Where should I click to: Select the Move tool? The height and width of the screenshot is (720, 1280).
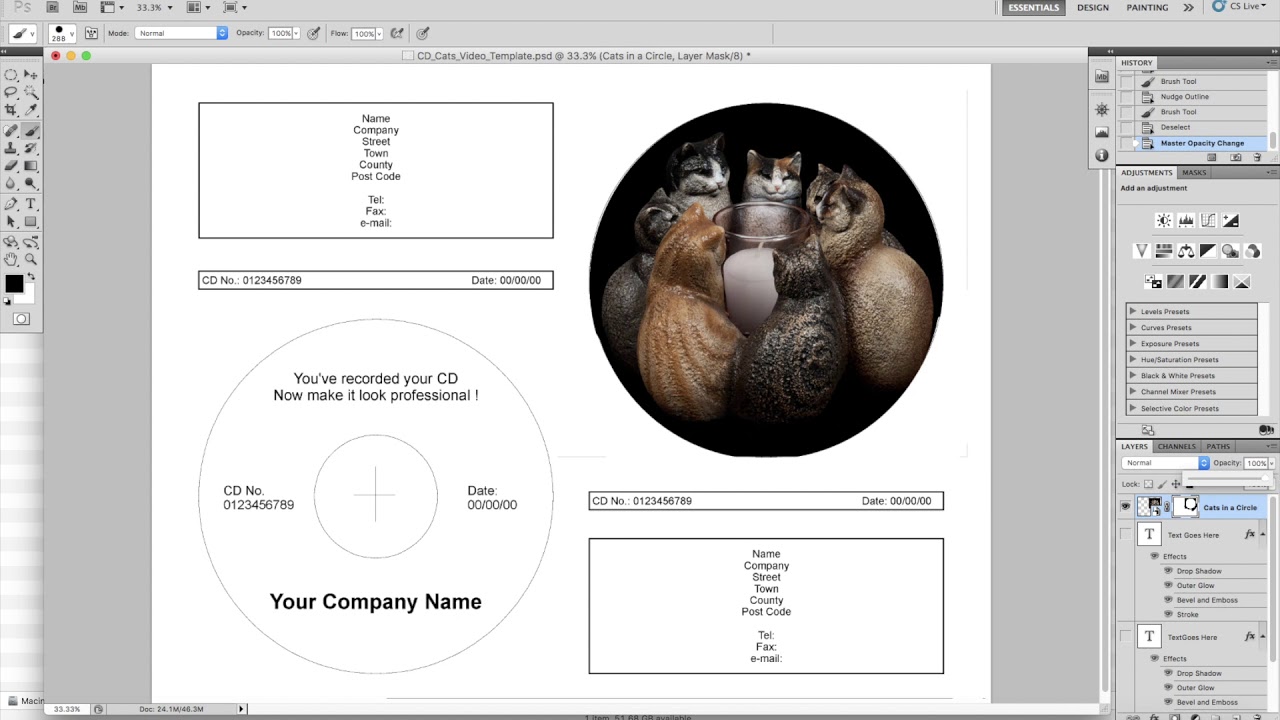[x=31, y=75]
